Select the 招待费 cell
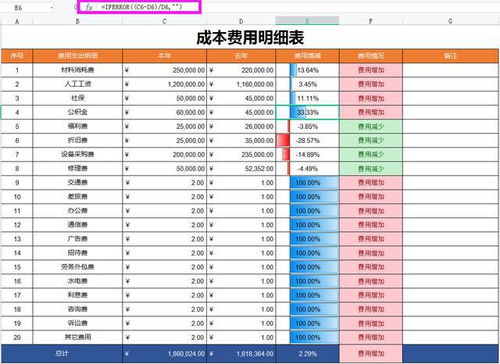 click(78, 253)
